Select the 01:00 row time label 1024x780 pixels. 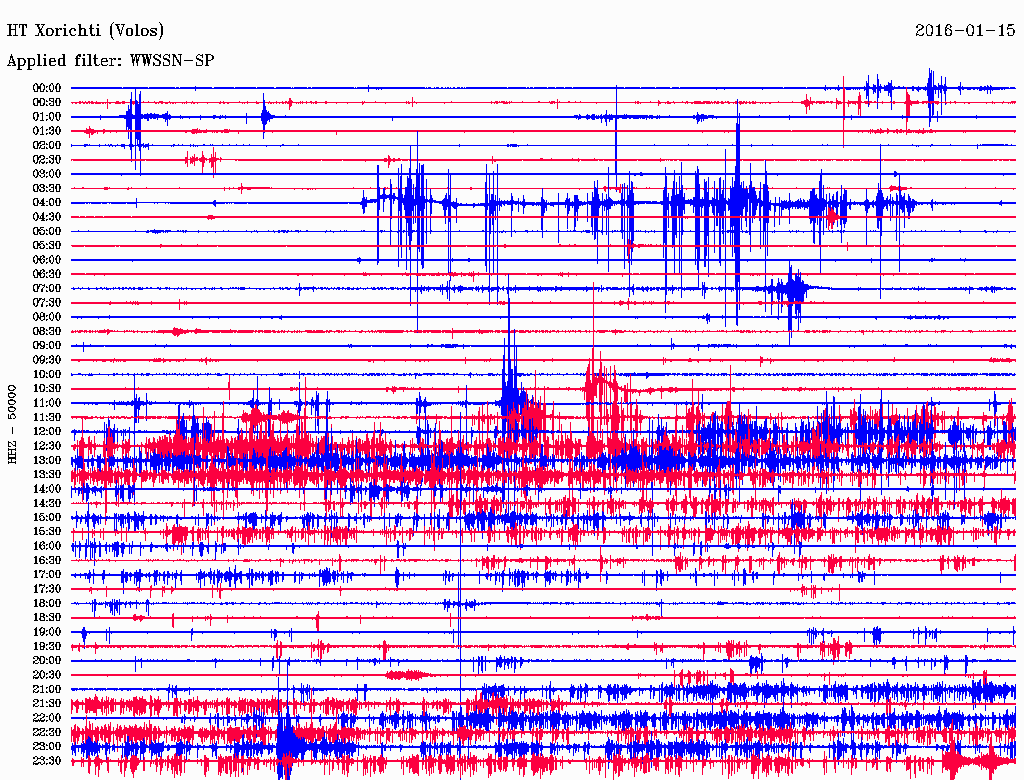(47, 117)
